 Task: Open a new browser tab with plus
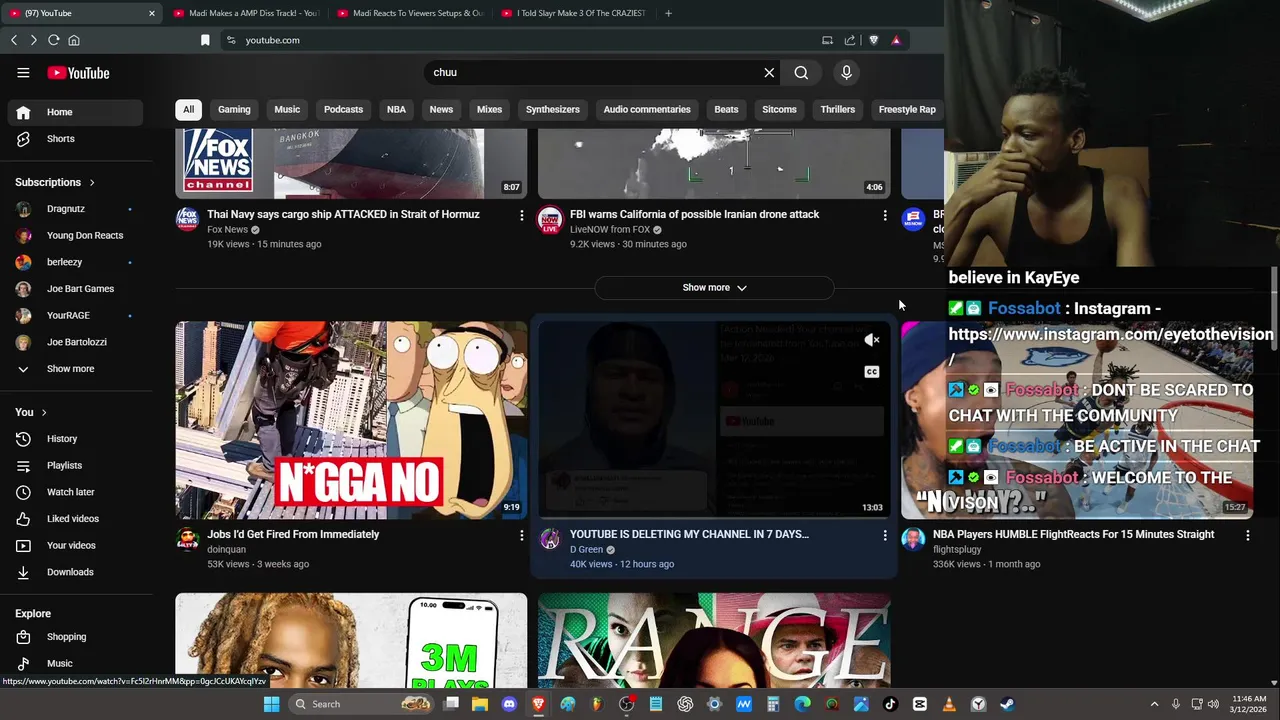(x=668, y=13)
